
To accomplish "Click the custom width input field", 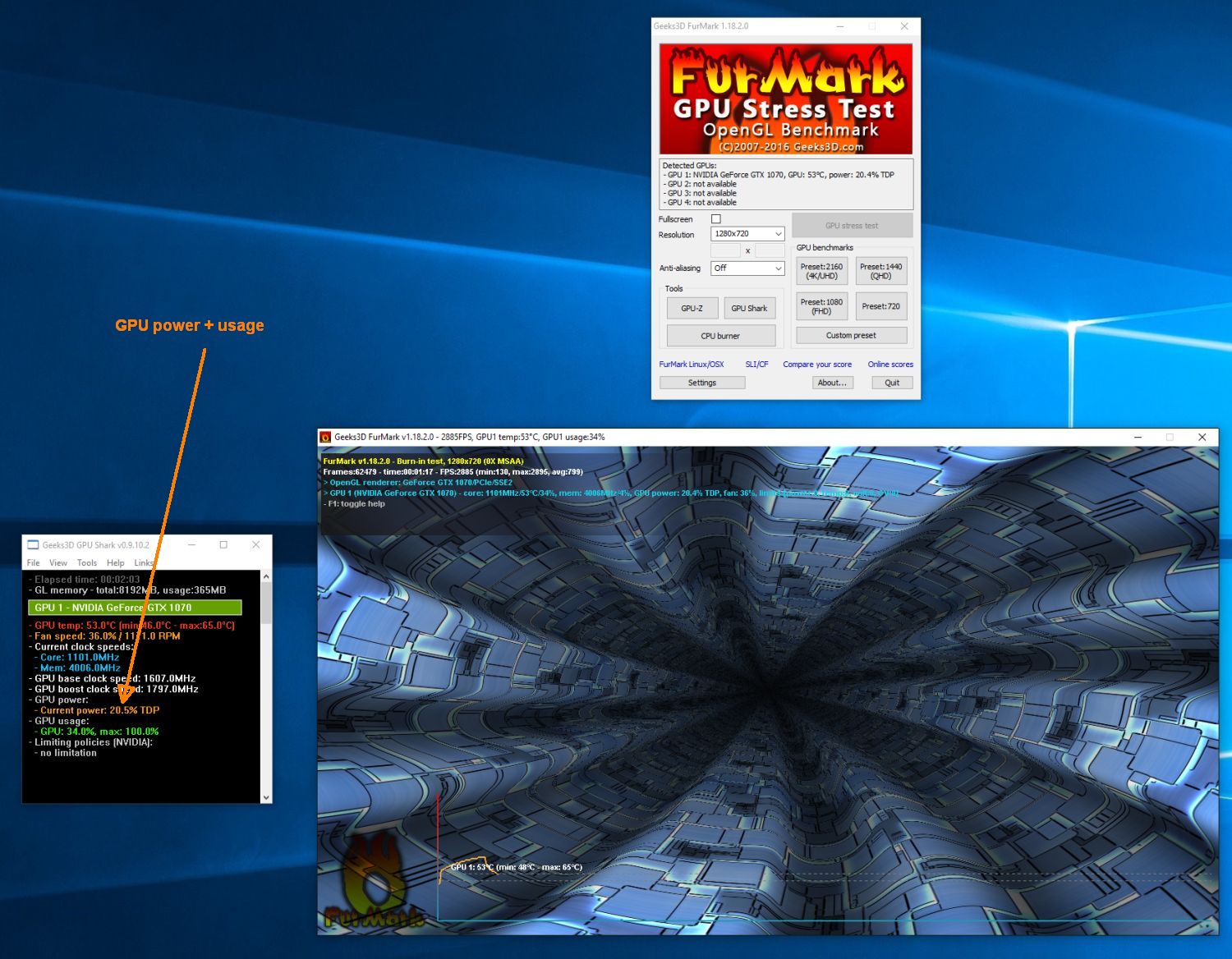I will click(725, 250).
